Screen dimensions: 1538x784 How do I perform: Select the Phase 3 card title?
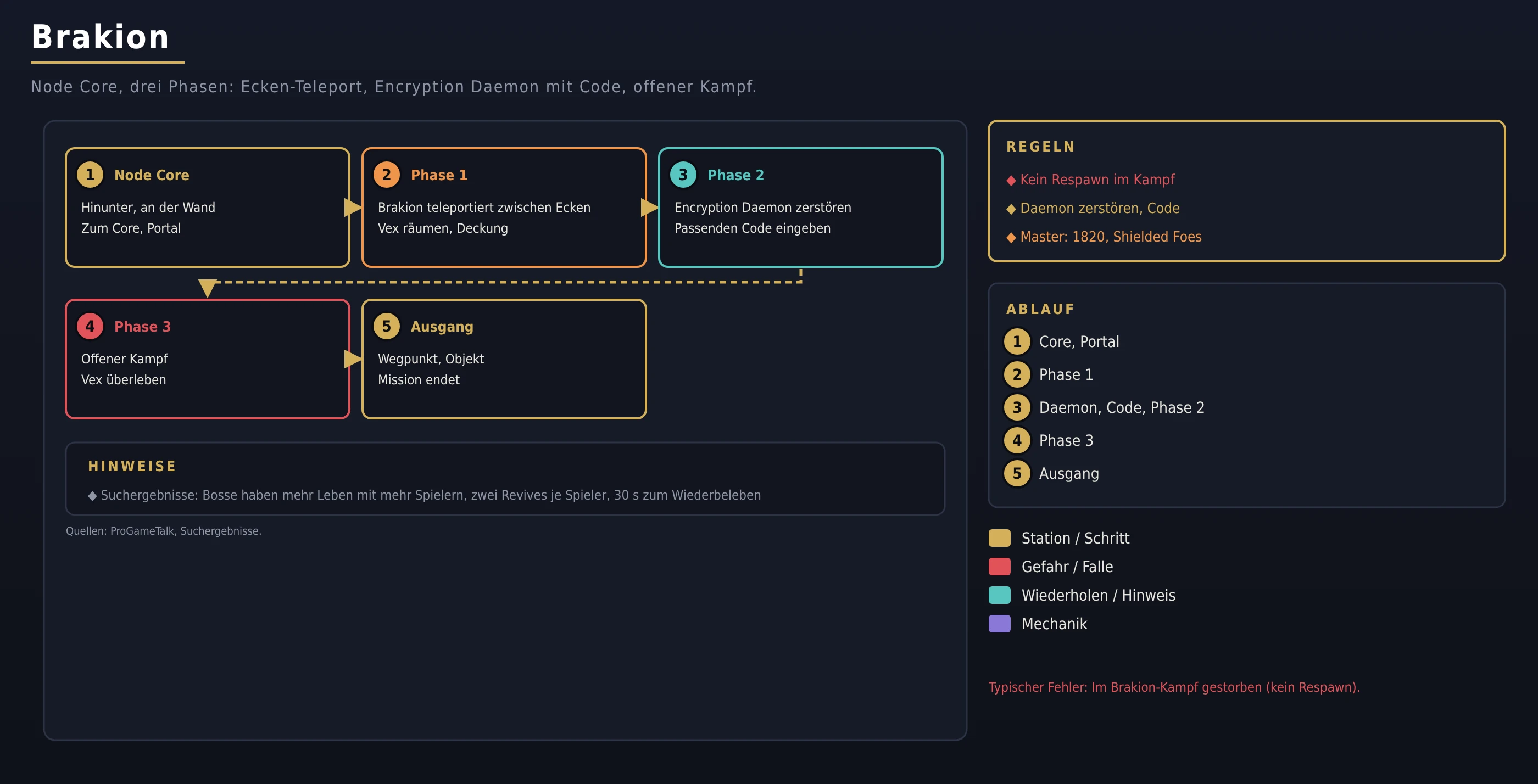point(142,326)
